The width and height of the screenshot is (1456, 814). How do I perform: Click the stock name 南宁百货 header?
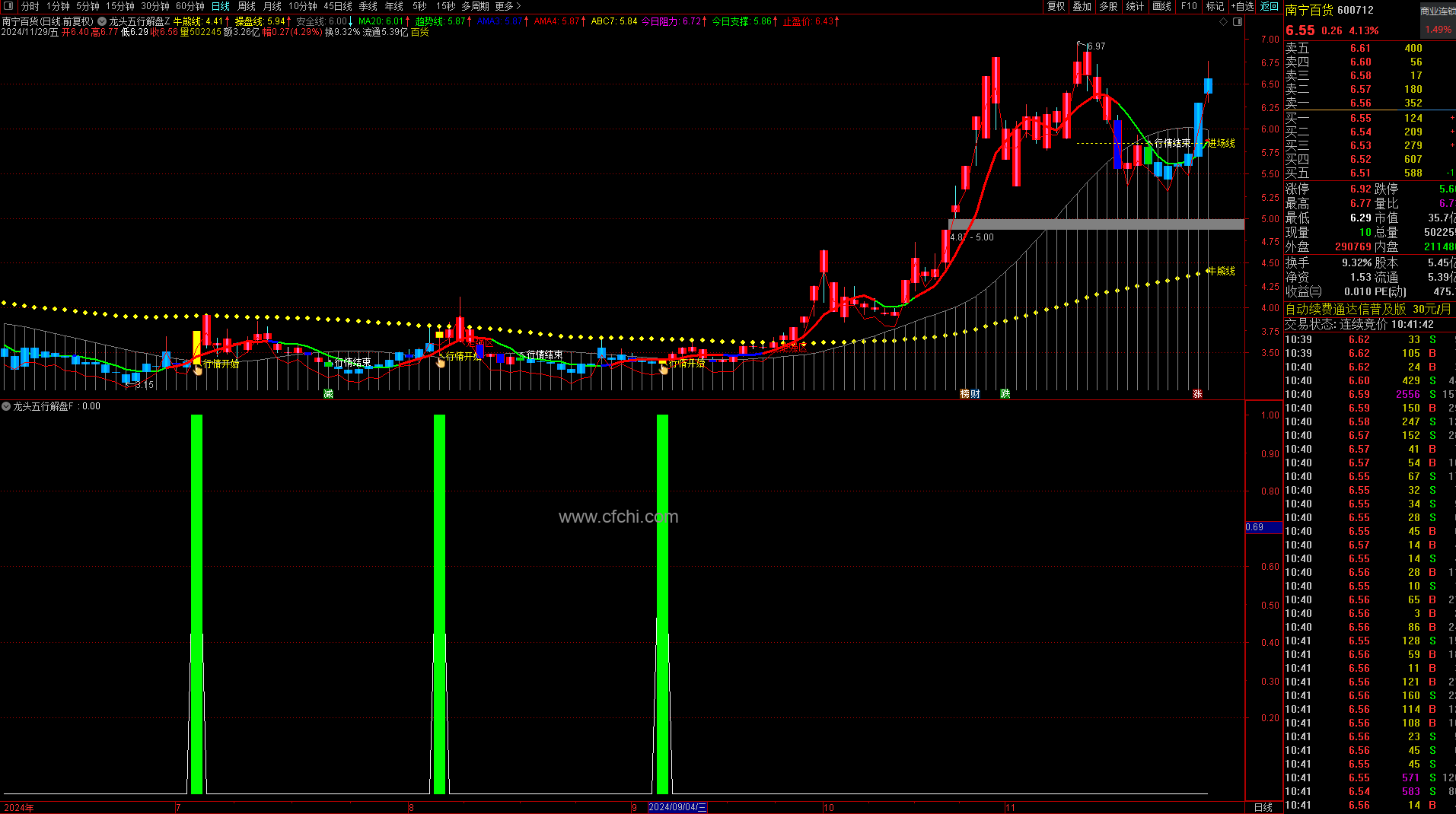(1309, 10)
